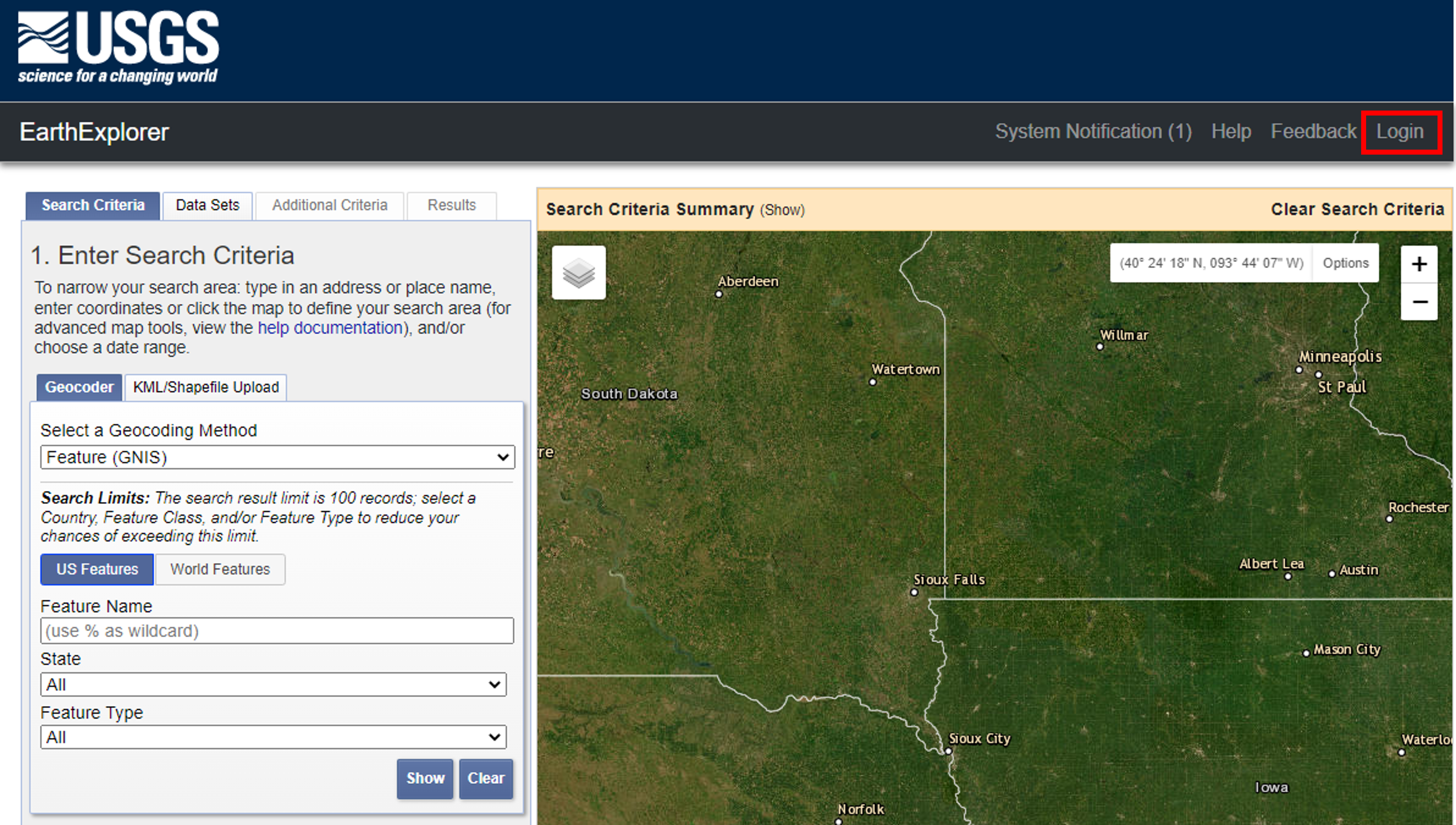Click the Watertown city marker

(x=873, y=382)
